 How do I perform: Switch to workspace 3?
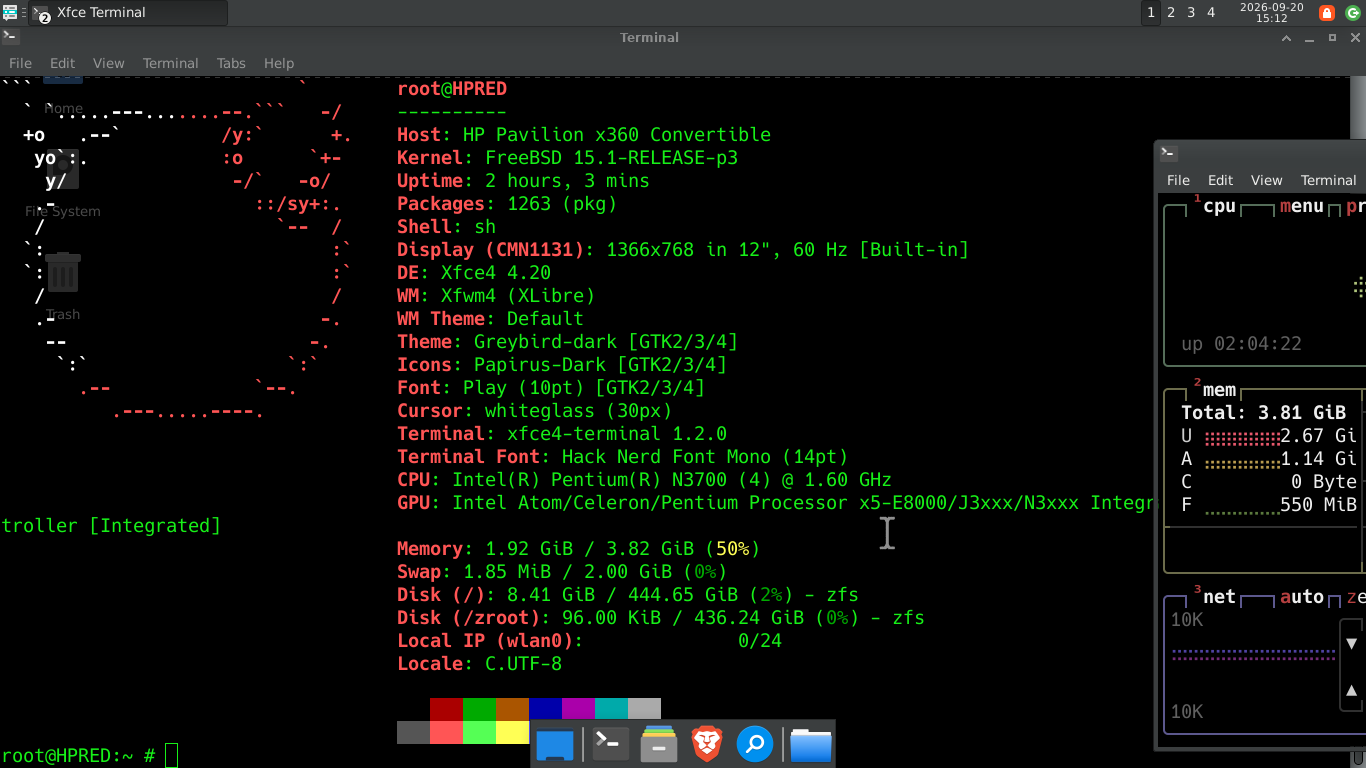(x=1191, y=13)
